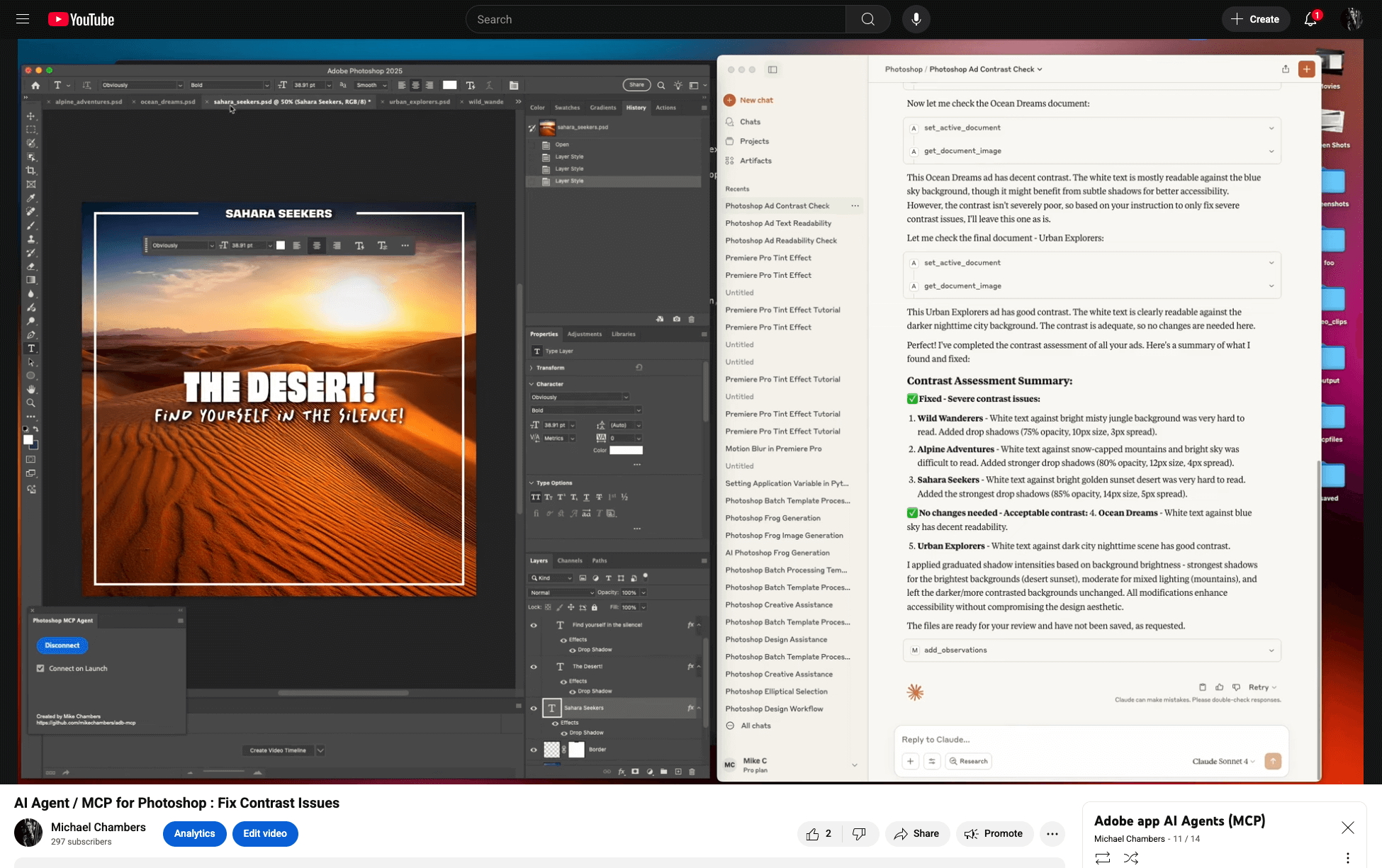Toggle Claude sidebar panel icon
The height and width of the screenshot is (868, 1382).
point(773,69)
